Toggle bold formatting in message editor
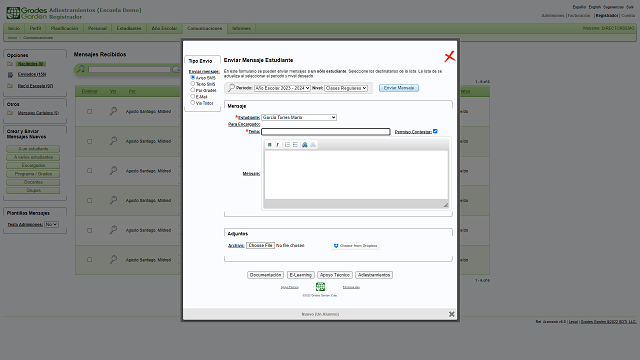This screenshot has height=360, width=640. pyautogui.click(x=269, y=144)
